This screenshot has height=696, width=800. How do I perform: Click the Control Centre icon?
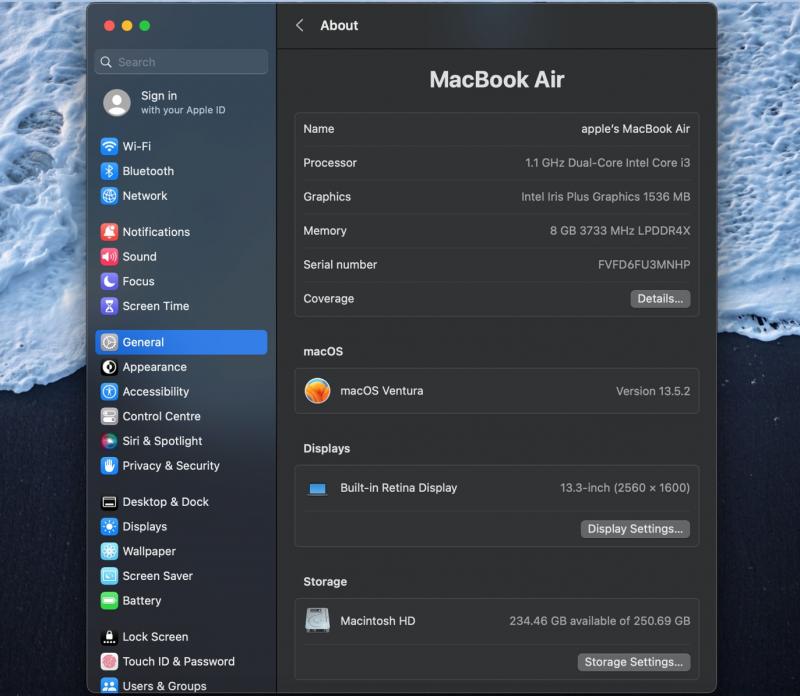click(109, 416)
